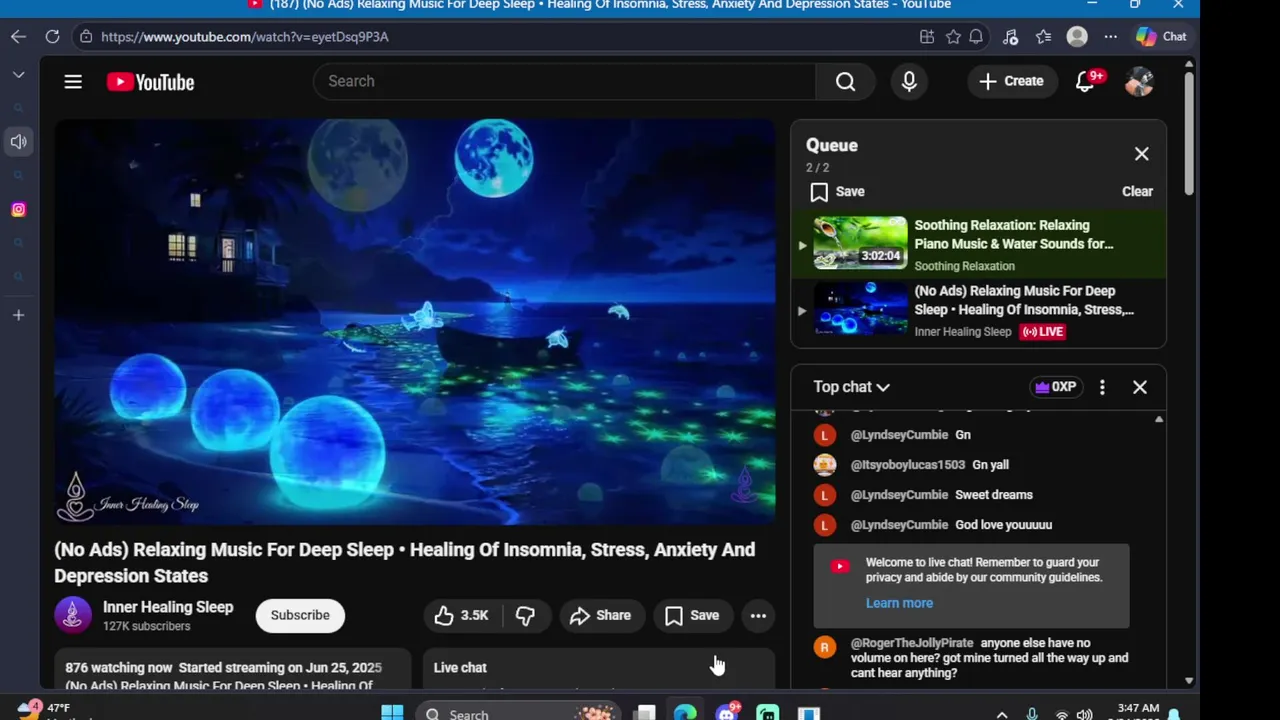Open YouTube notifications bell

(x=1086, y=81)
